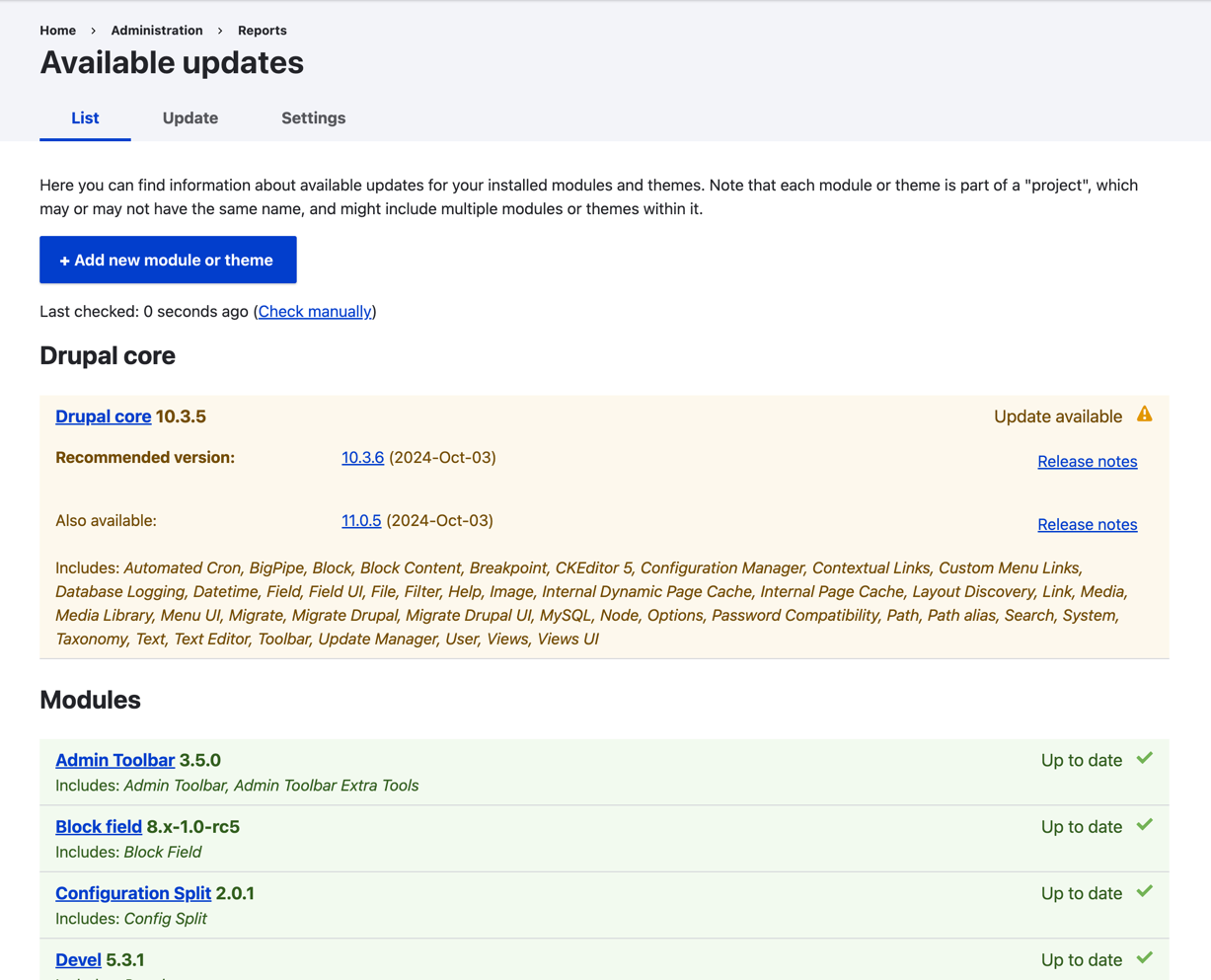Open the Devel project link

[x=78, y=960]
